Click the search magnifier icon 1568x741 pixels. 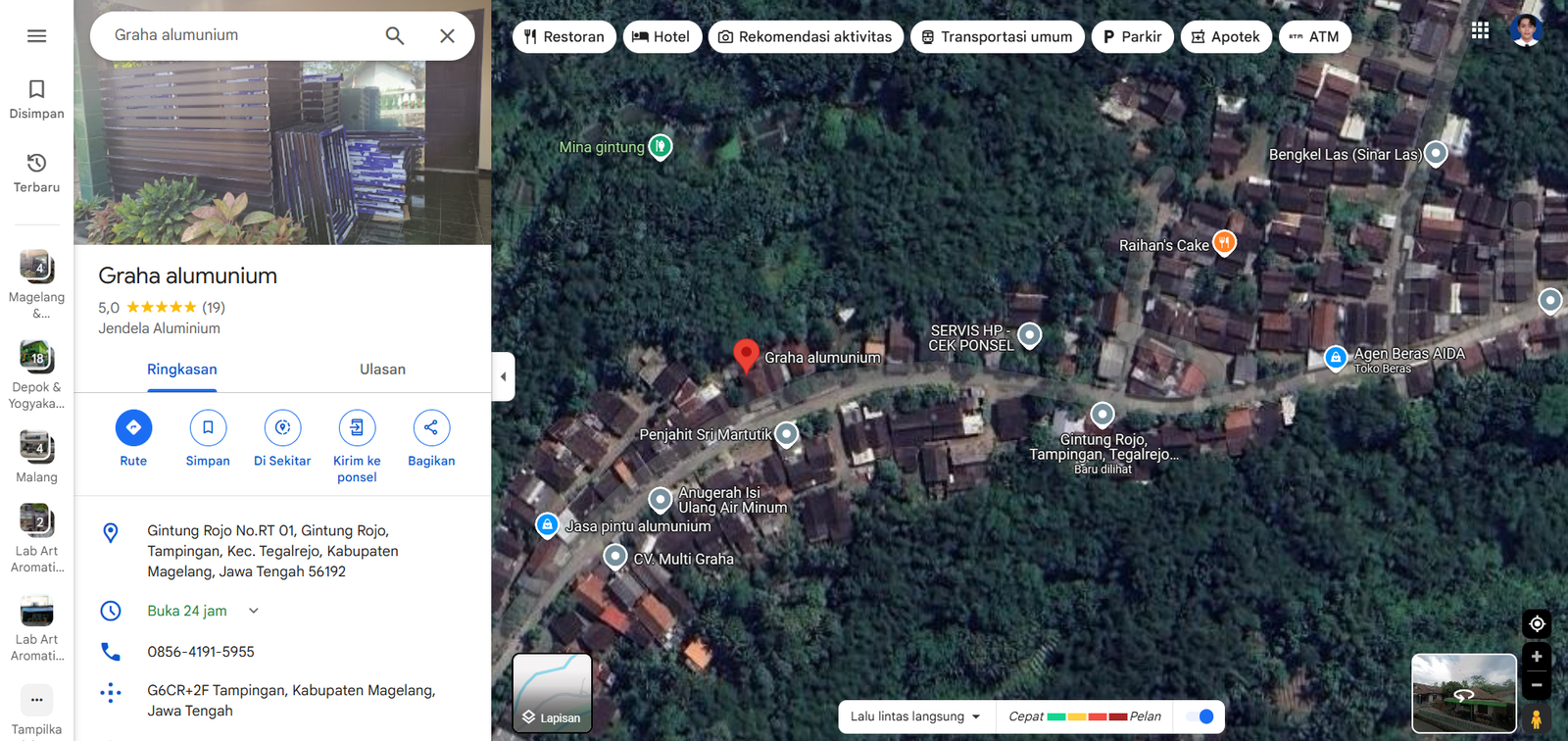coord(395,36)
